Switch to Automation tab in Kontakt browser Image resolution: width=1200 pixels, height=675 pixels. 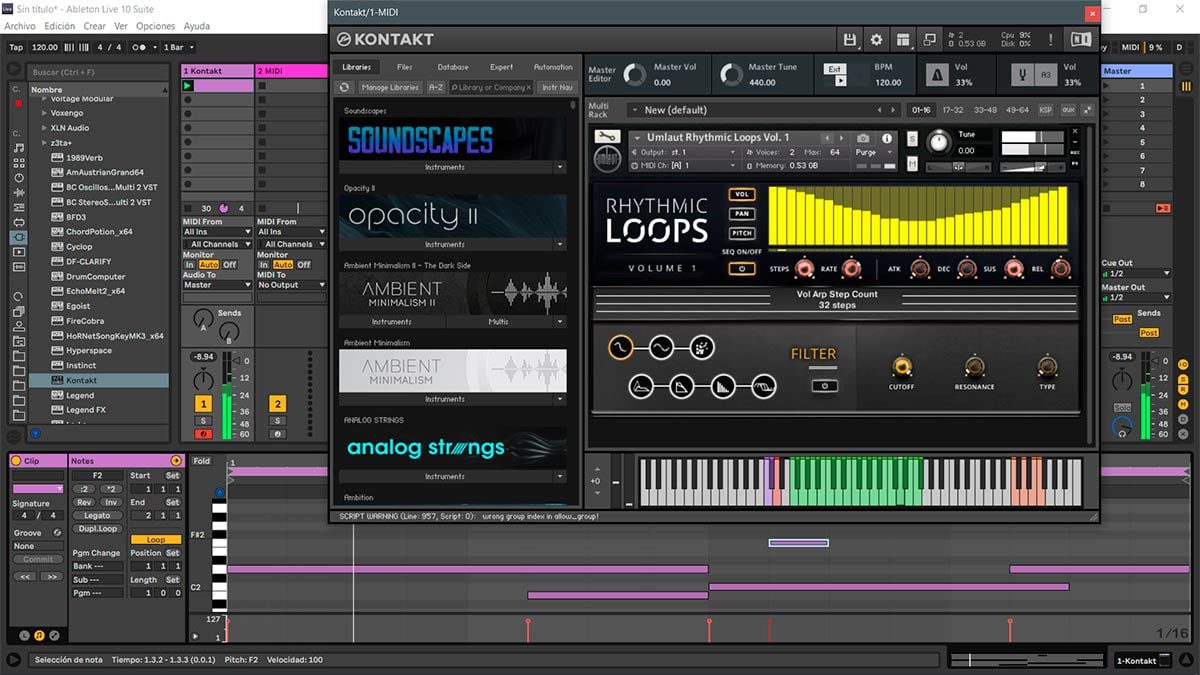pos(553,67)
